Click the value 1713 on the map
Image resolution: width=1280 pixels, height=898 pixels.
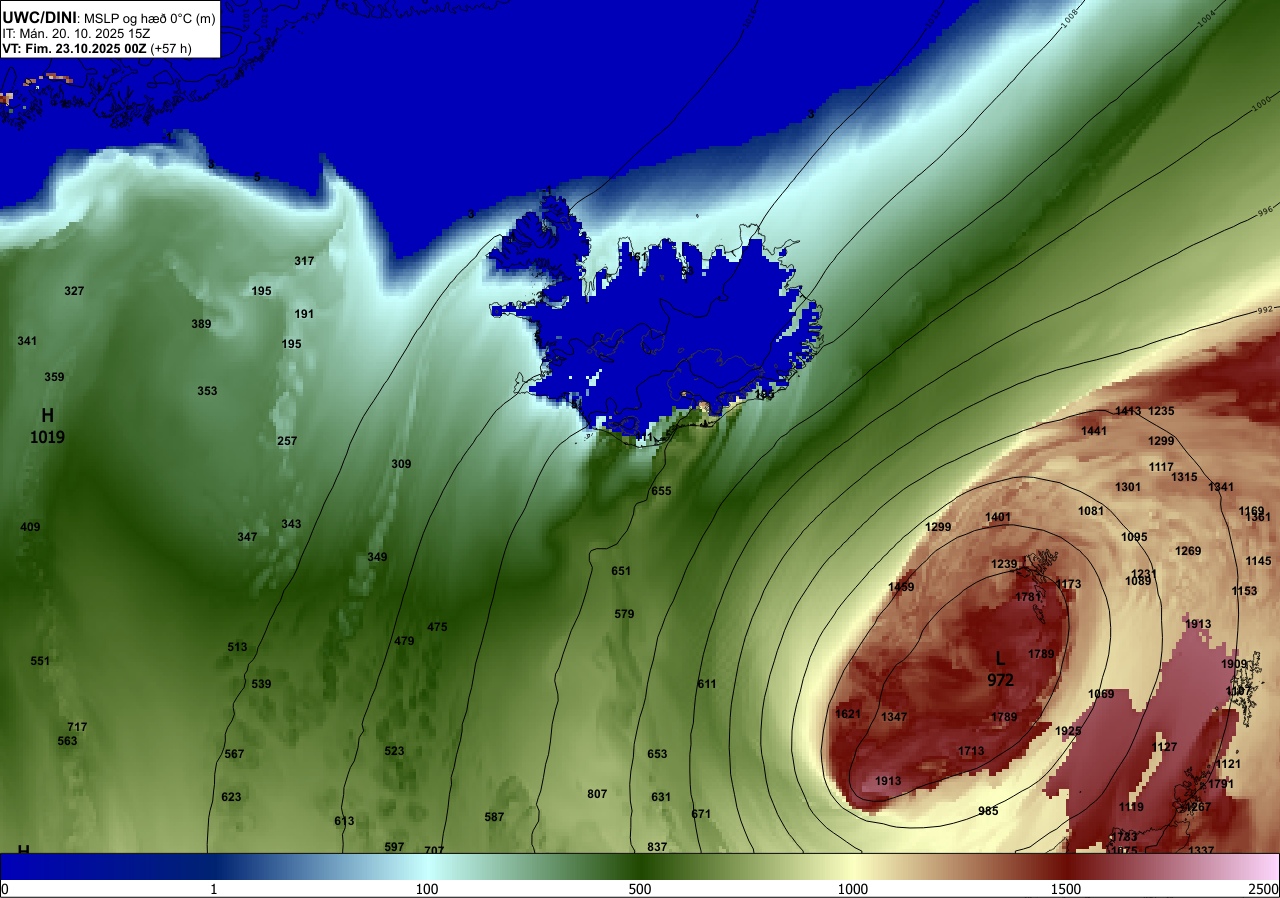tap(971, 751)
